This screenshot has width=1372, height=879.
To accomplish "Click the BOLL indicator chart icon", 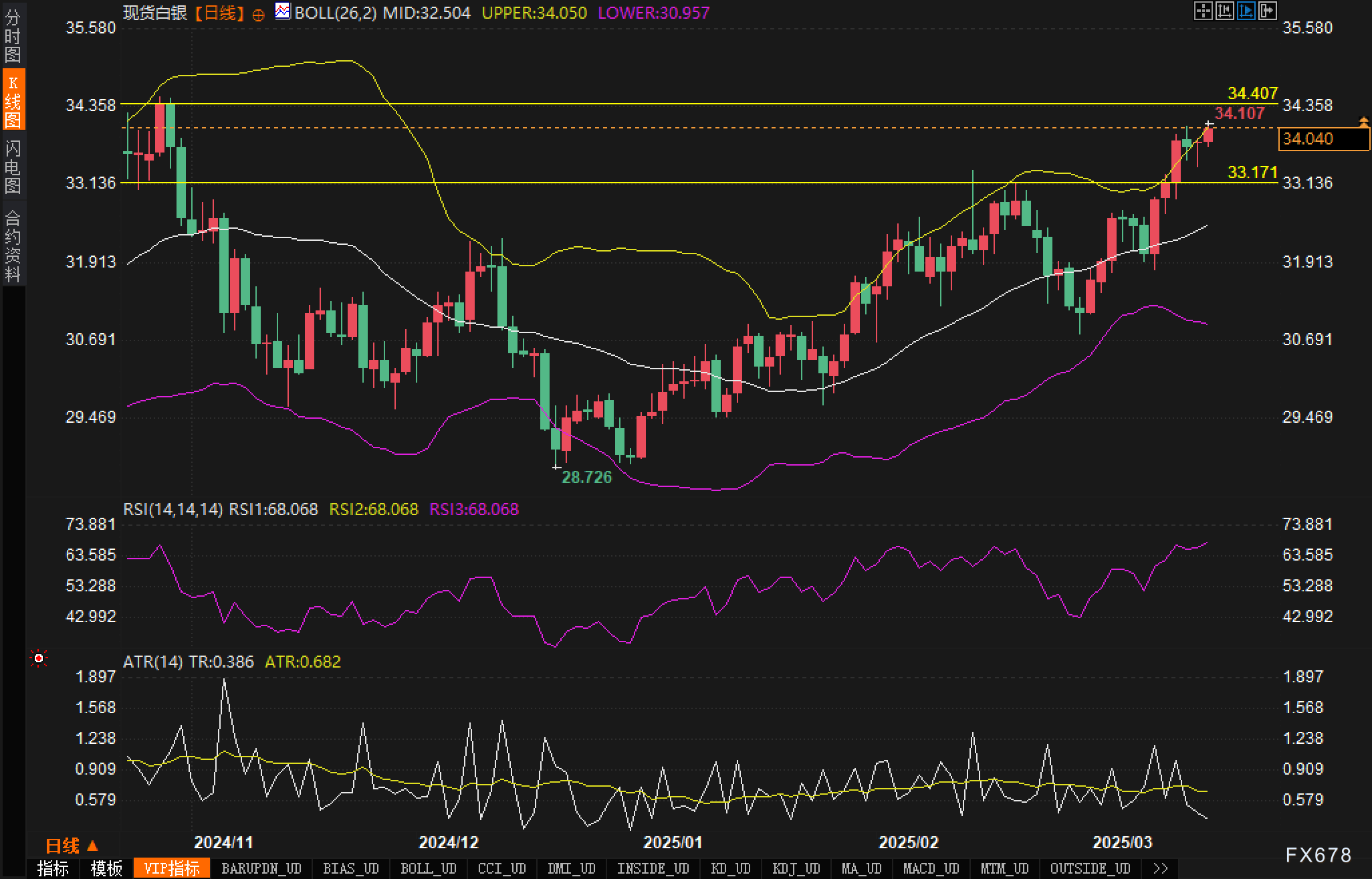I will click(x=283, y=11).
